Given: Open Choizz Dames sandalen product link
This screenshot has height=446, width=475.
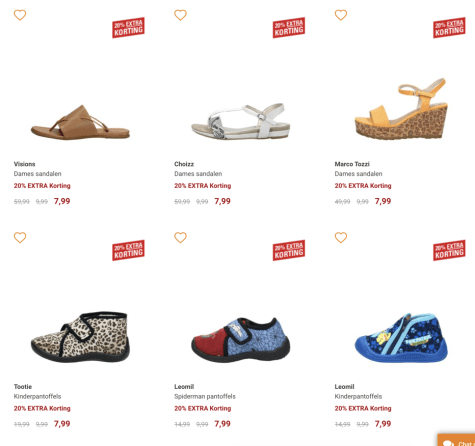Looking at the screenshot, I should pyautogui.click(x=198, y=174).
